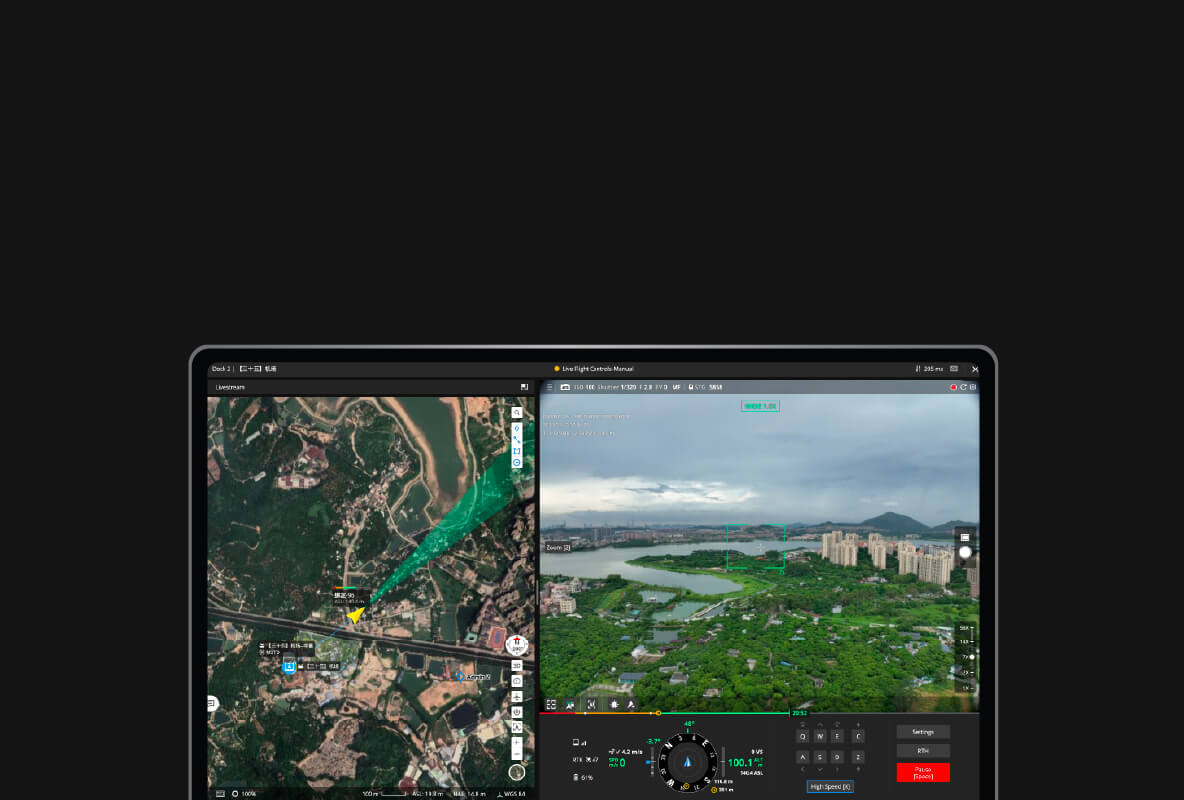Screen dimensions: 1184x800
Task: Zoom in on the map
Action: [x=517, y=743]
